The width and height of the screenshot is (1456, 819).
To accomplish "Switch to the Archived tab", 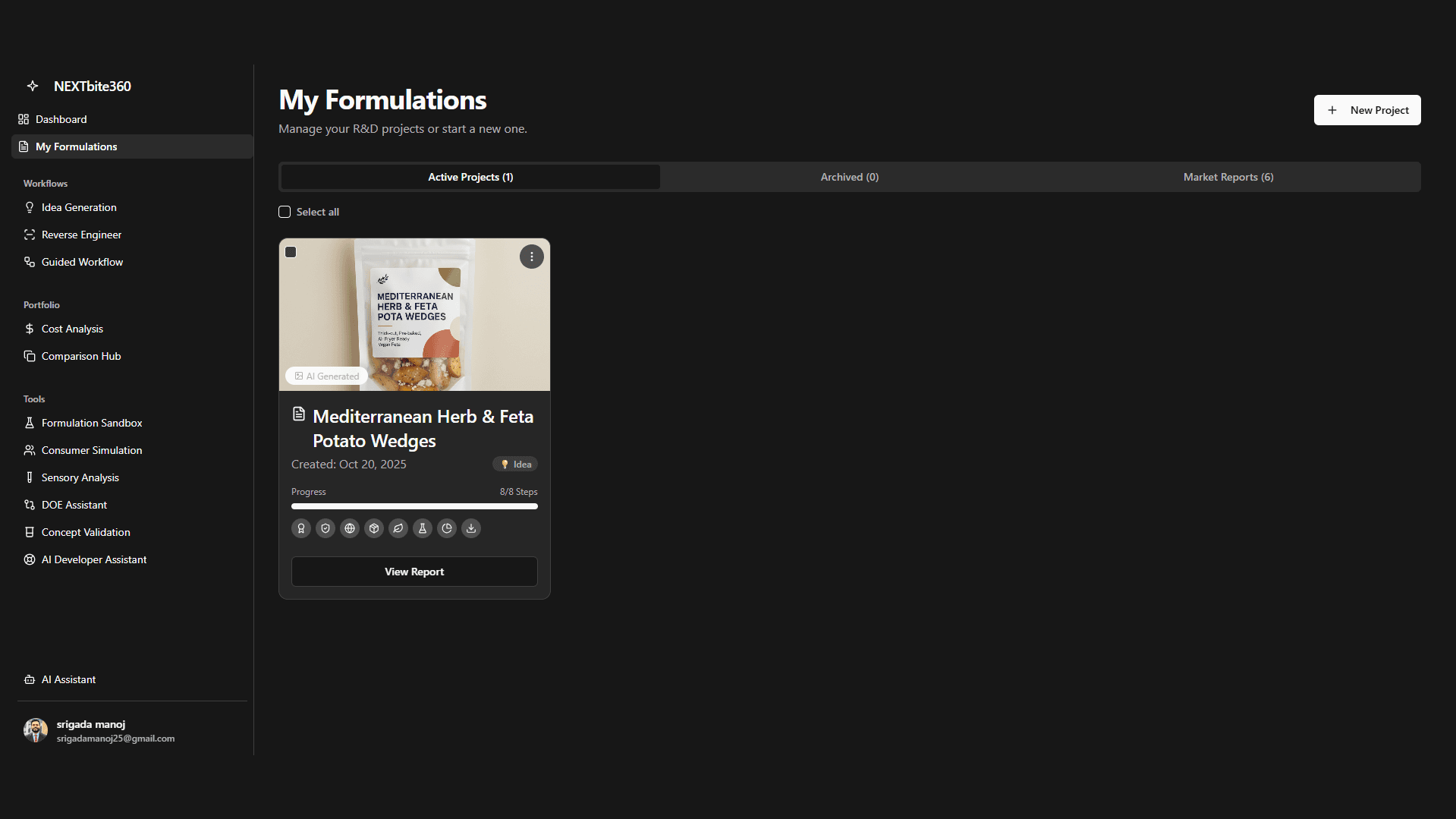I will (x=849, y=177).
